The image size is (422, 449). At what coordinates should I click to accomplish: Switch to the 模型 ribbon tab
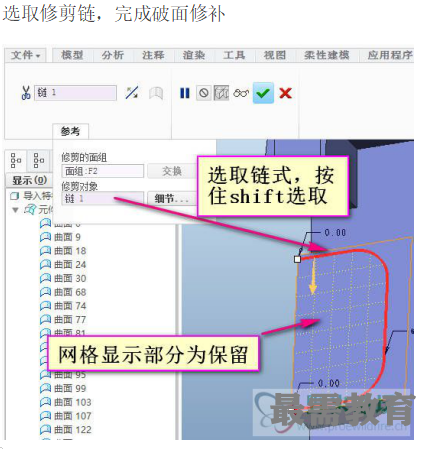click(x=72, y=55)
